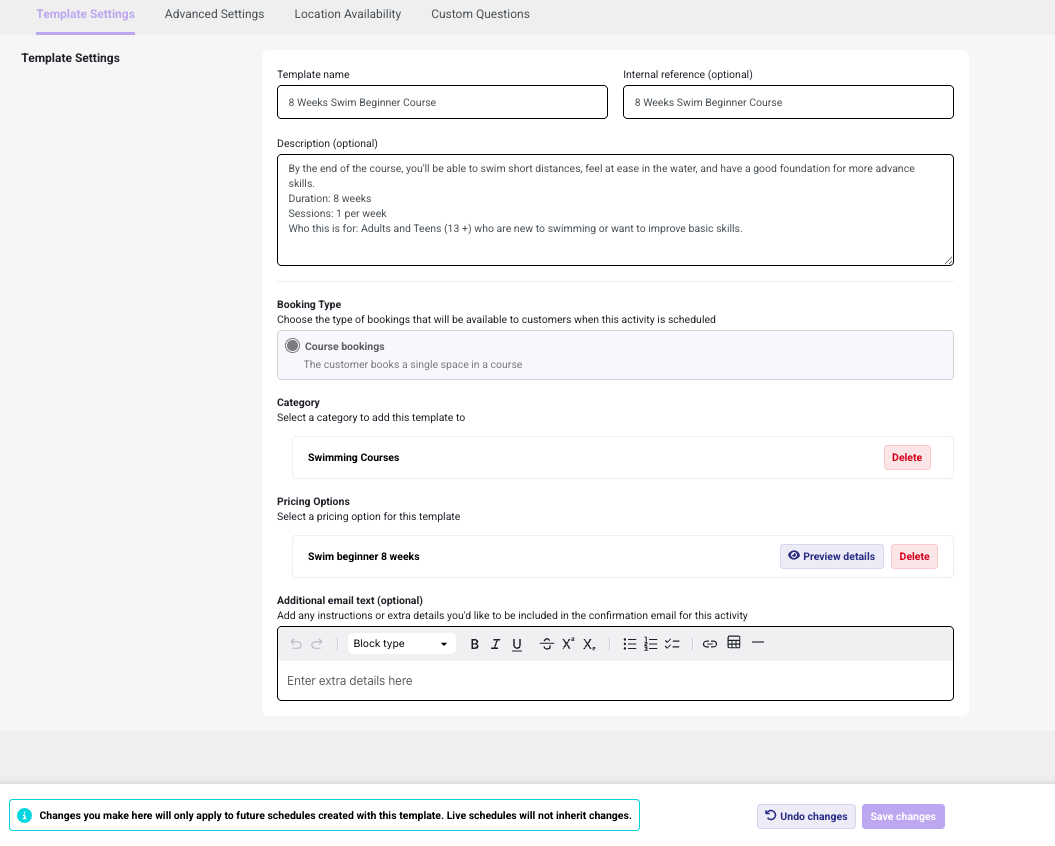Insert a link in email editor
The image size is (1055, 846).
click(x=710, y=644)
